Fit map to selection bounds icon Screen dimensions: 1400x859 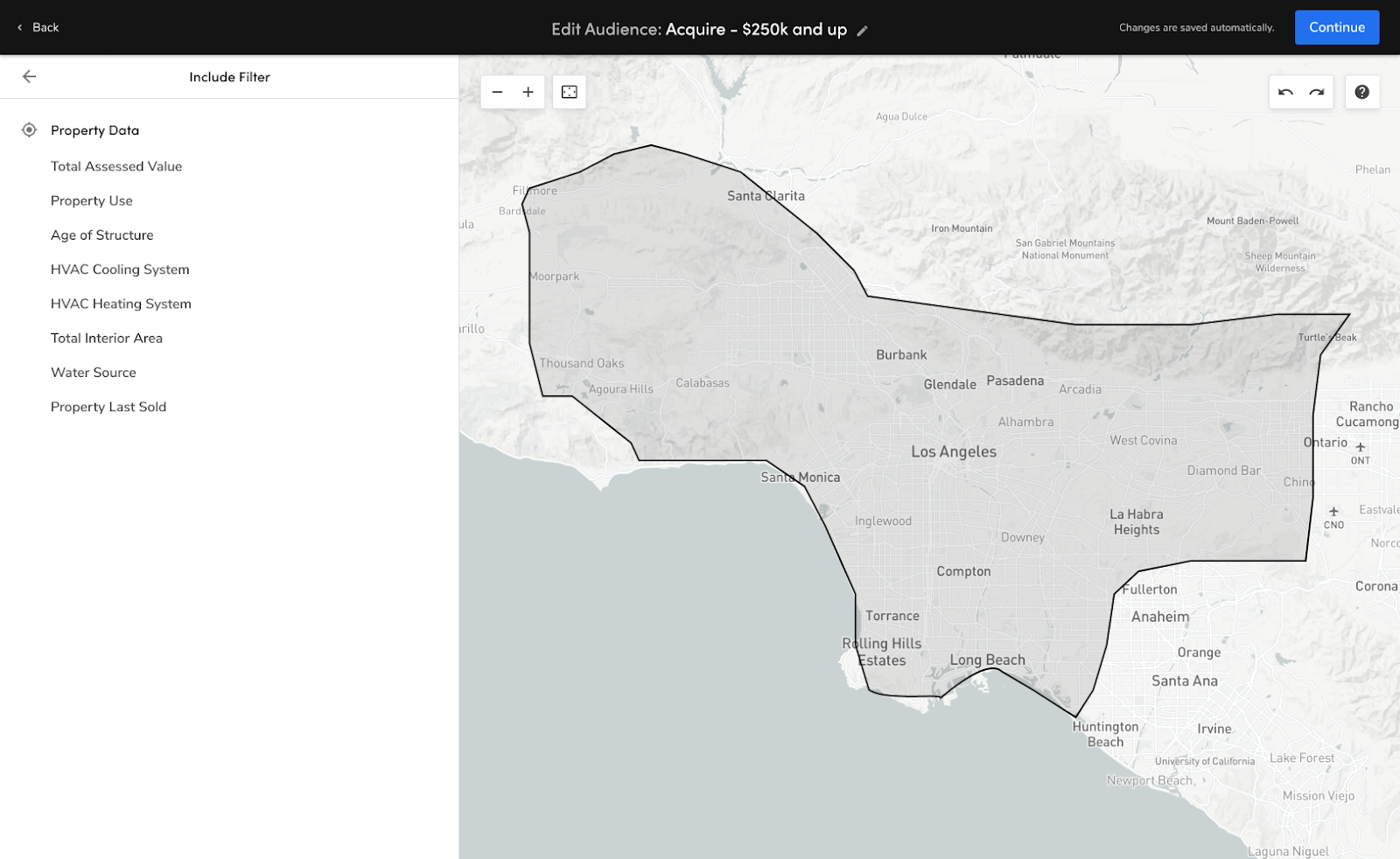point(570,92)
